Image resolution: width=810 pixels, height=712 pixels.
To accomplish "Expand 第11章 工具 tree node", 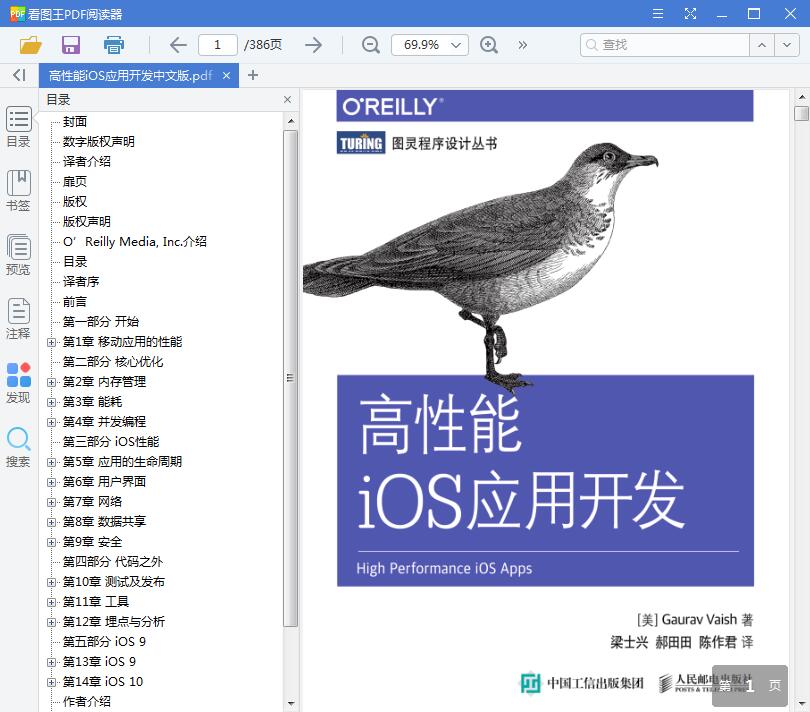I will (x=51, y=602).
